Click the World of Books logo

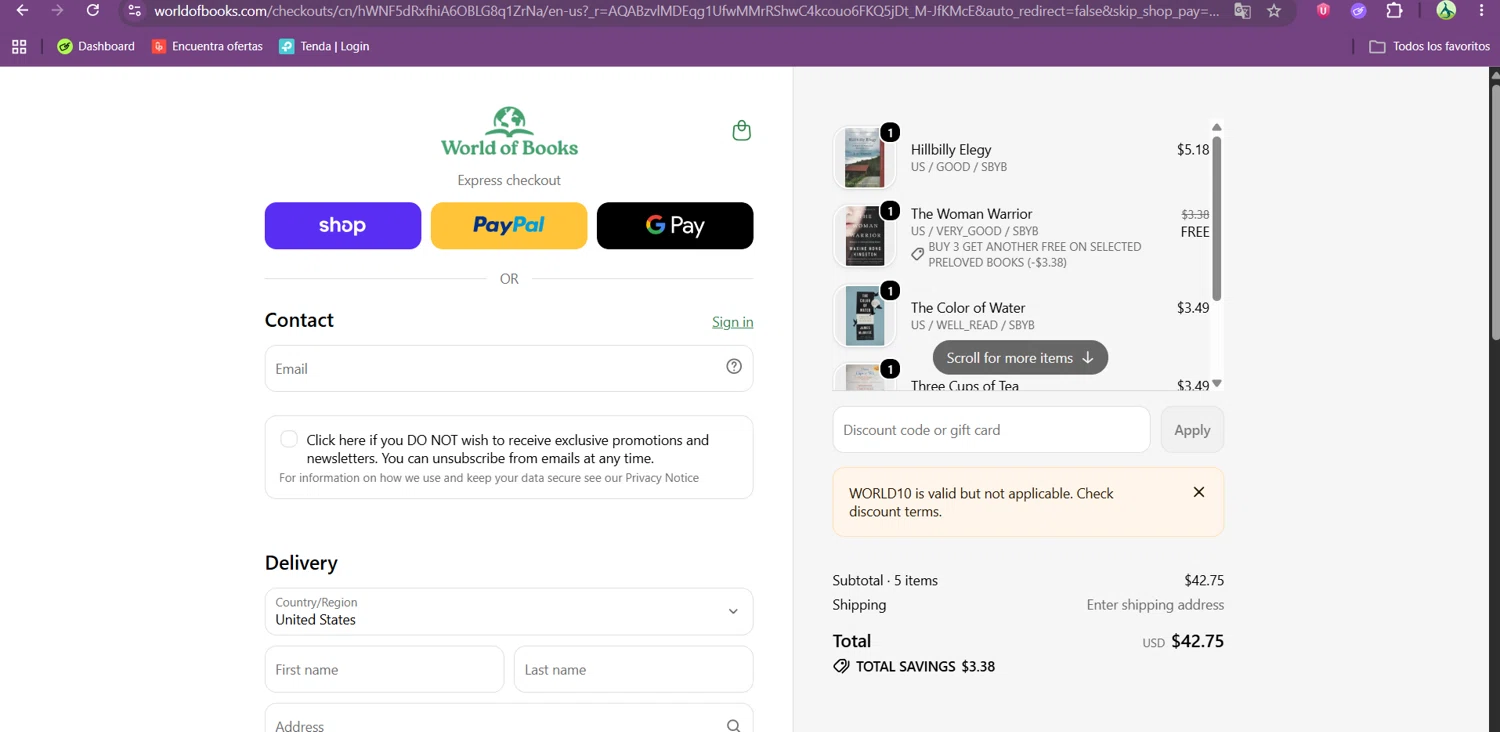coord(509,132)
